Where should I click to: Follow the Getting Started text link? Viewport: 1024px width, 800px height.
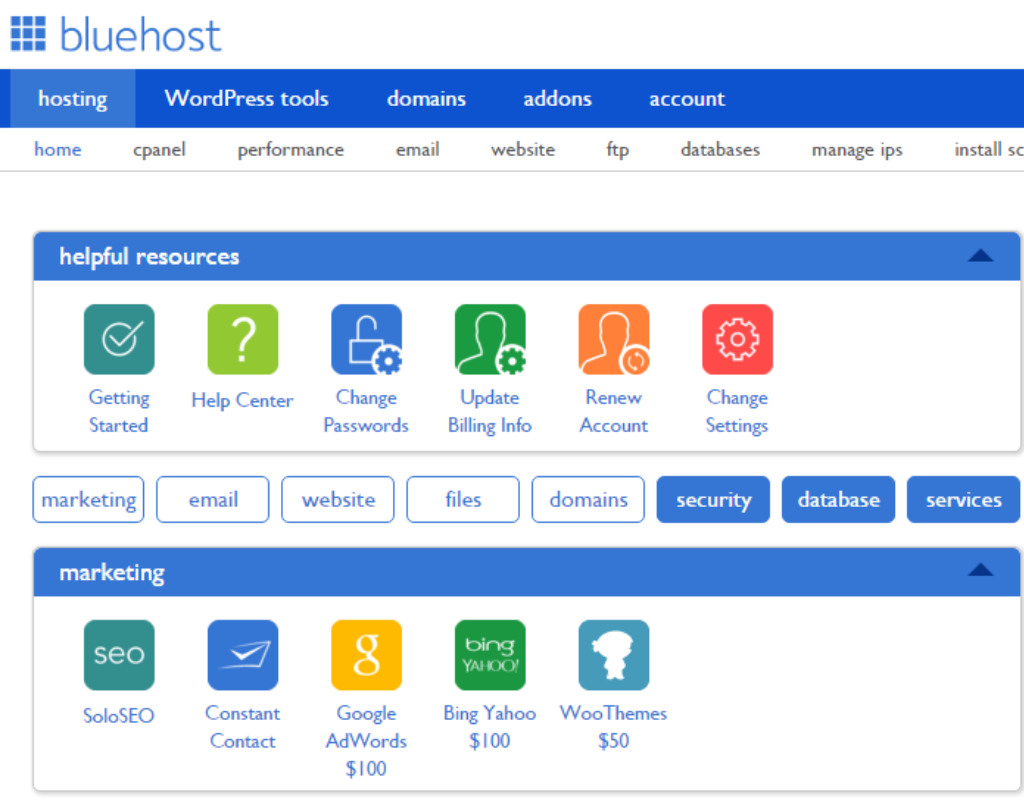pyautogui.click(x=119, y=411)
